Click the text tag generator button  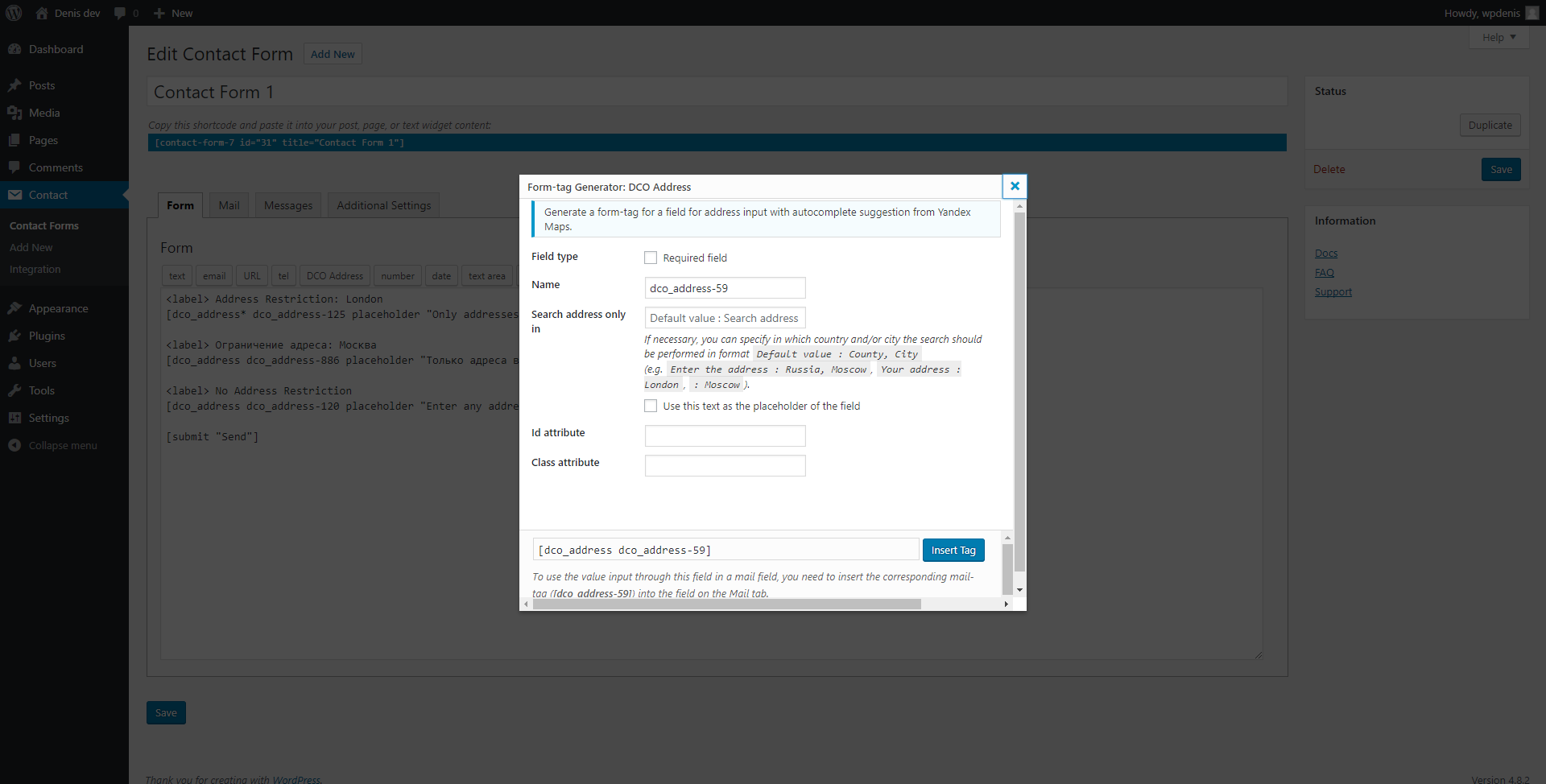pos(177,275)
